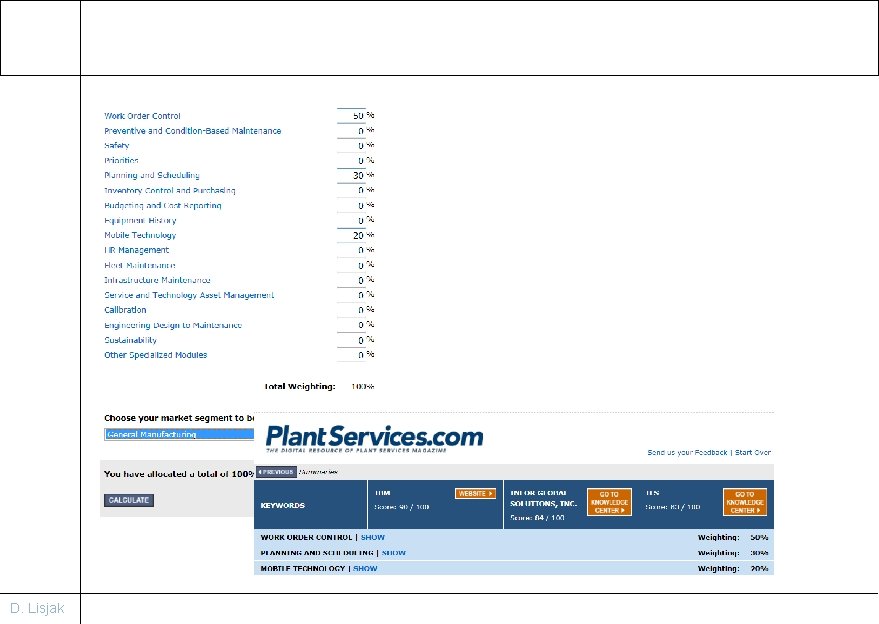Click the Infor Global Solutions, Inc. vendor name
This screenshot has height=624, width=879.
(543, 498)
